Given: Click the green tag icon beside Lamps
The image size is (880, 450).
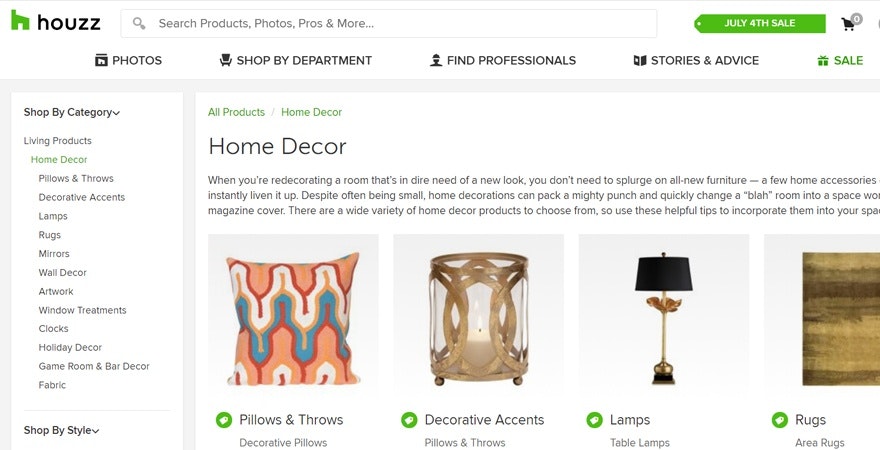Looking at the screenshot, I should 595,420.
